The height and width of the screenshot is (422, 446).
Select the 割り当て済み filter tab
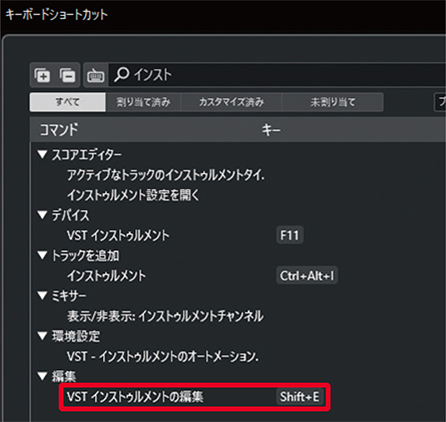point(143,102)
